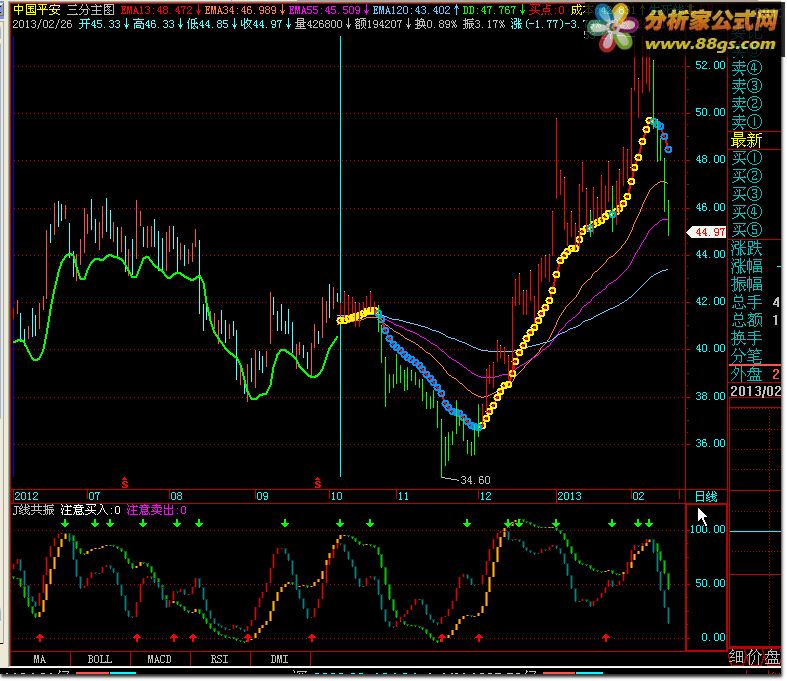787x681 pixels.
Task: Open the MACD indicator tab
Action: tap(160, 659)
